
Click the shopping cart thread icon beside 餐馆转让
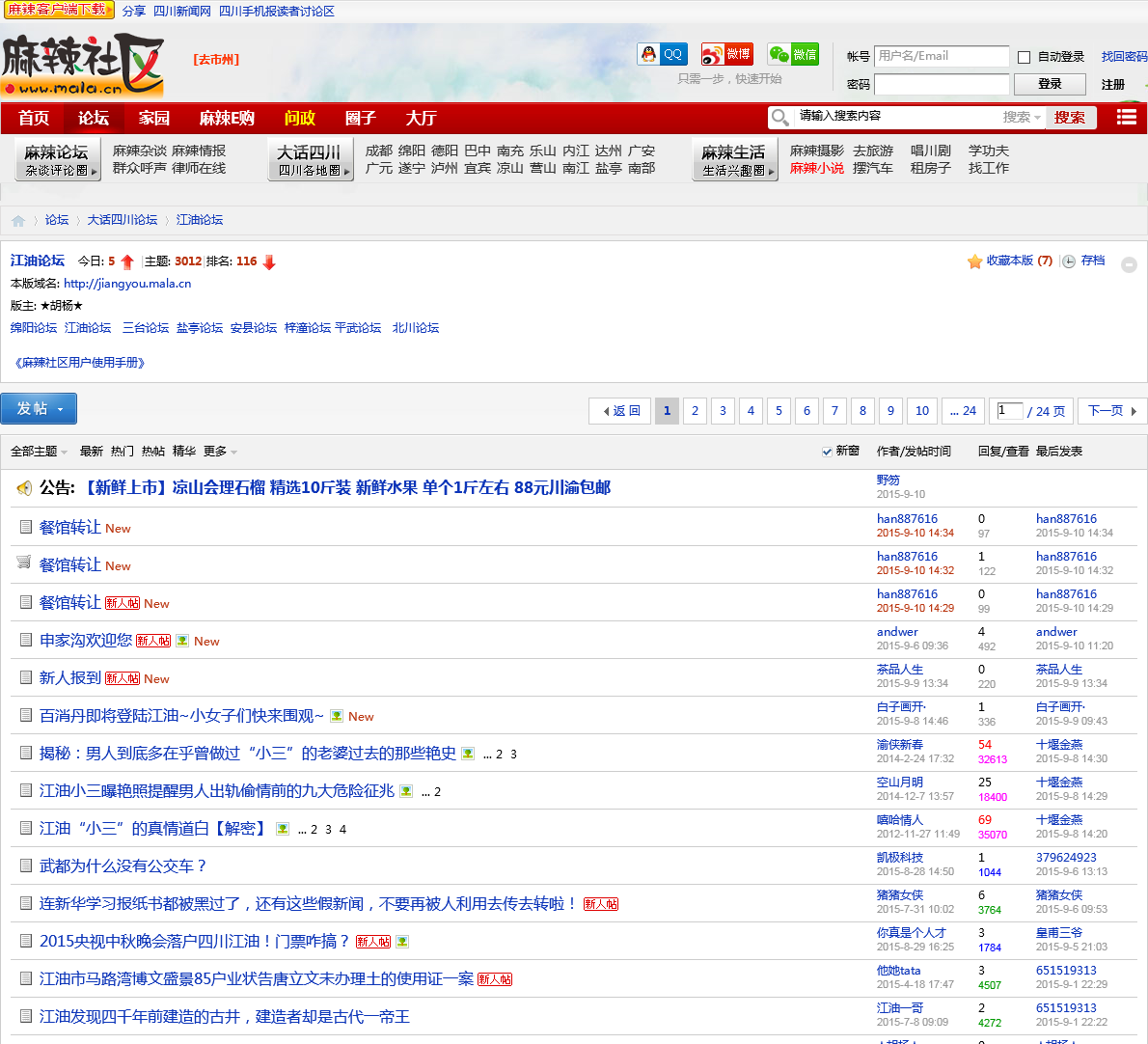tap(24, 563)
